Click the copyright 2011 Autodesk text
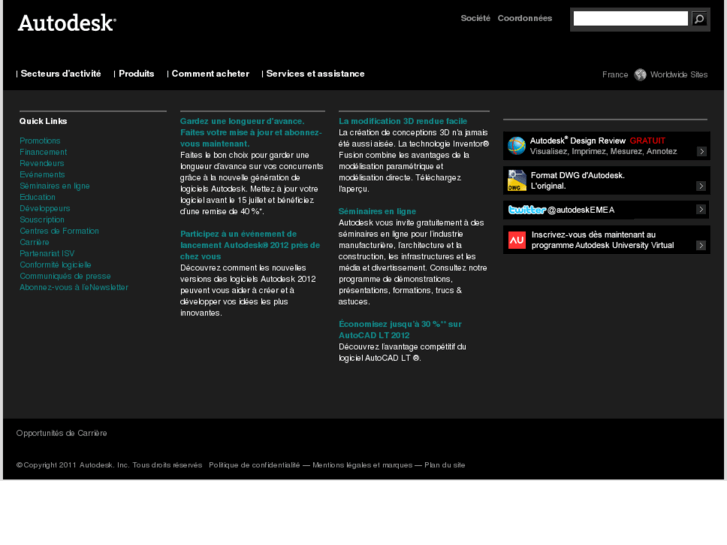Viewport: 727px width, 545px height. pos(109,465)
